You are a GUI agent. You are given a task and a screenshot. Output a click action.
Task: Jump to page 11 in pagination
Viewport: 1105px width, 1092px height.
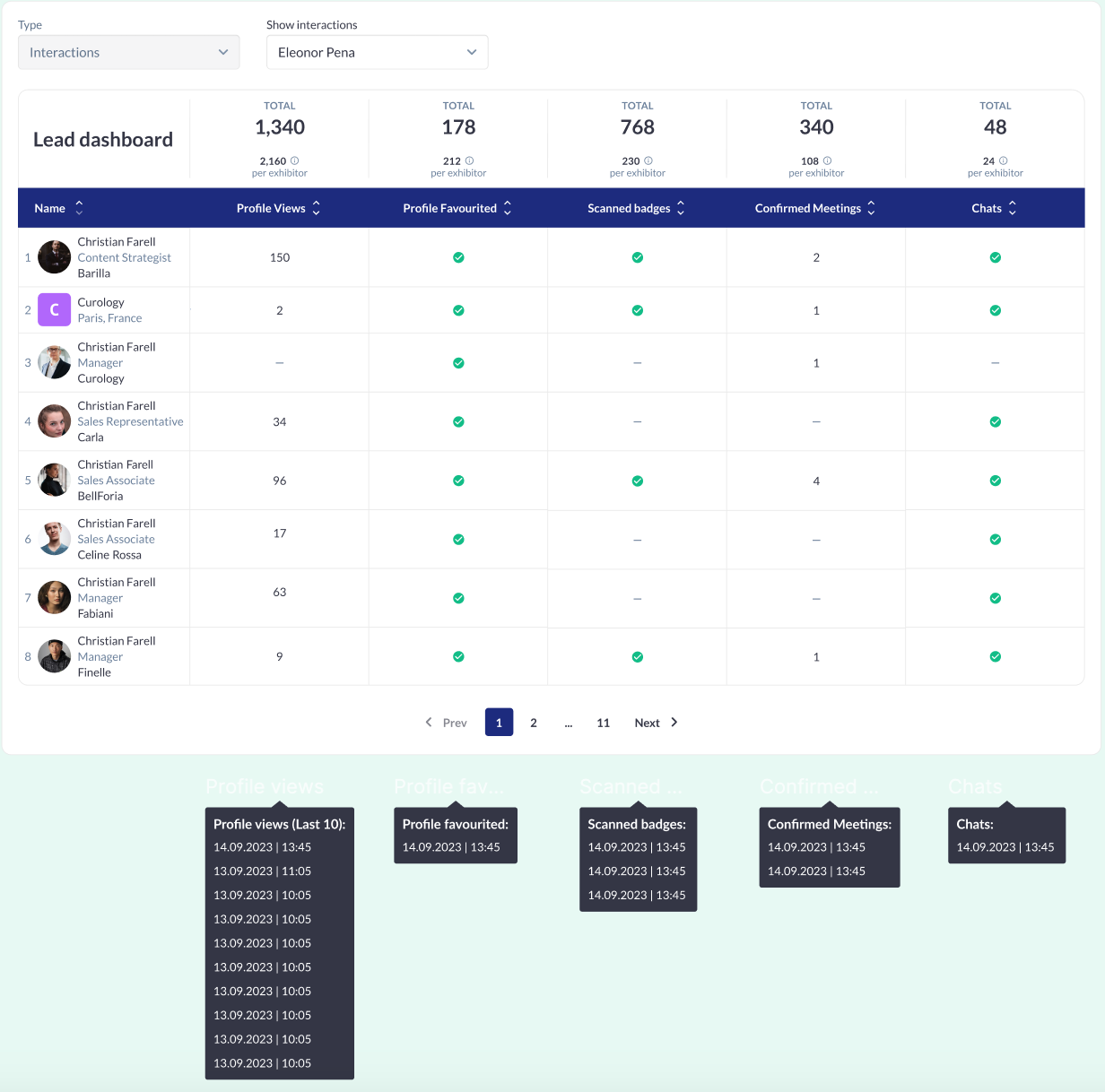point(603,723)
